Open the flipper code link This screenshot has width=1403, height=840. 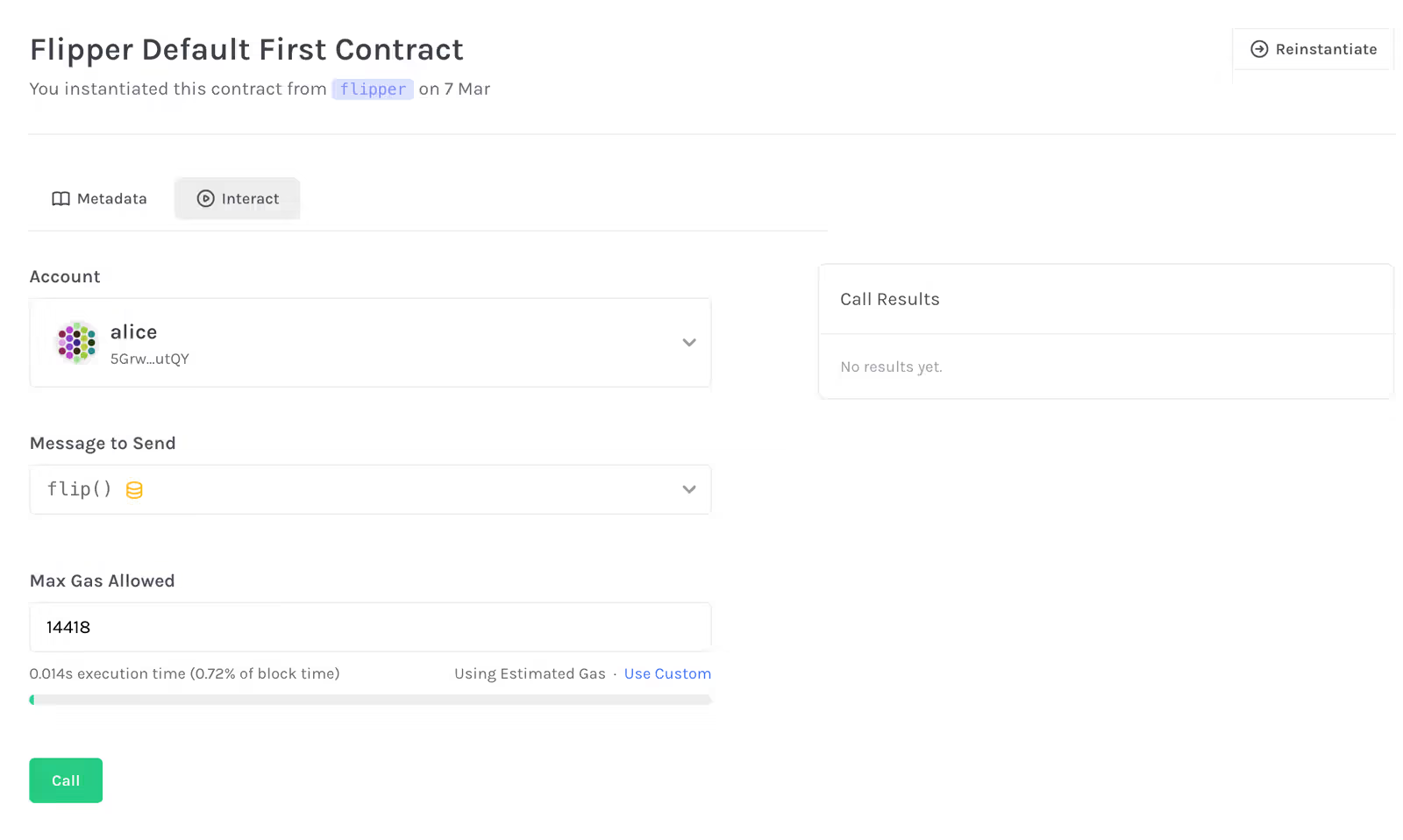click(373, 89)
